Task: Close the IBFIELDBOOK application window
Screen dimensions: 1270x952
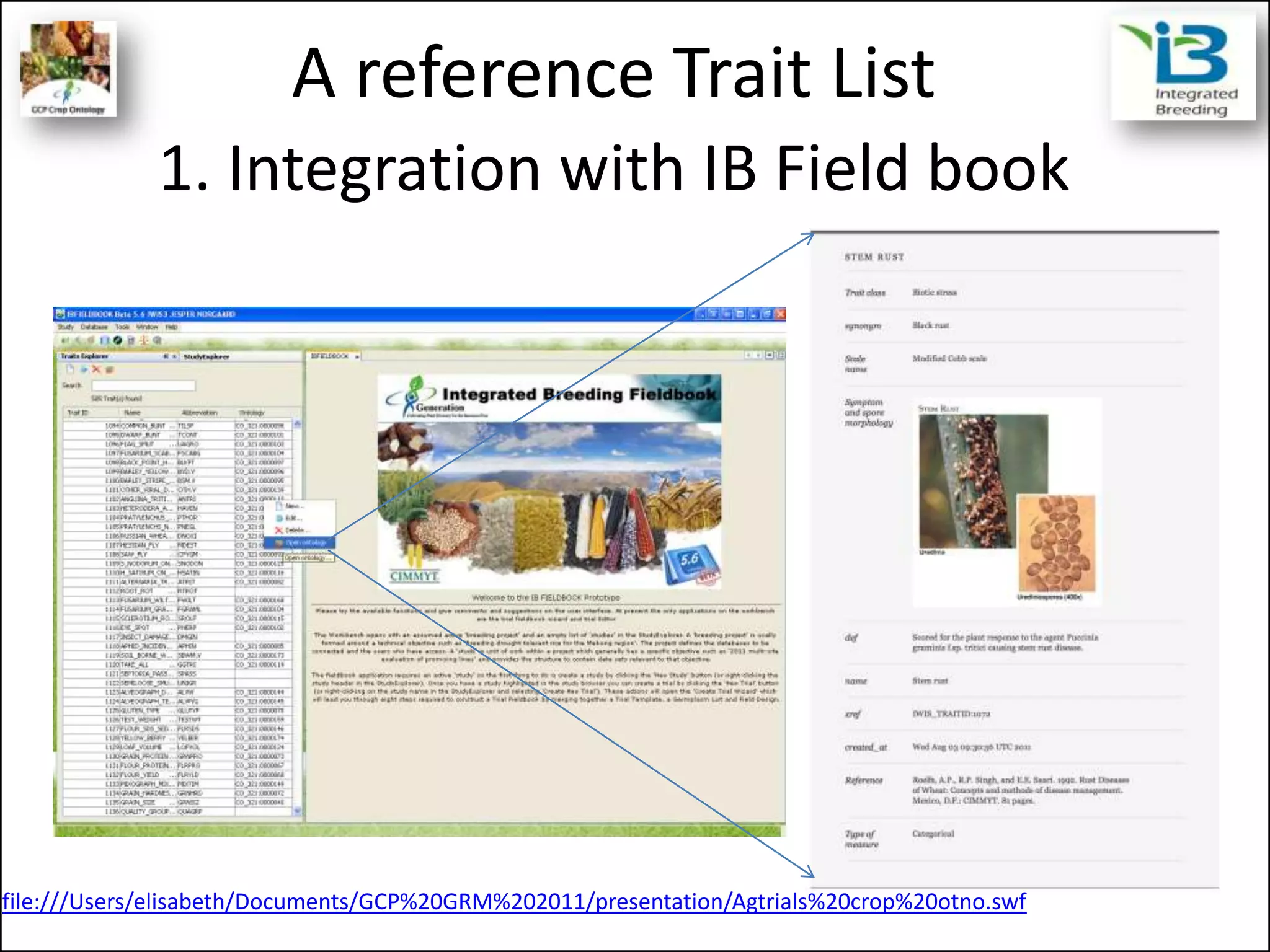Action: click(780, 314)
